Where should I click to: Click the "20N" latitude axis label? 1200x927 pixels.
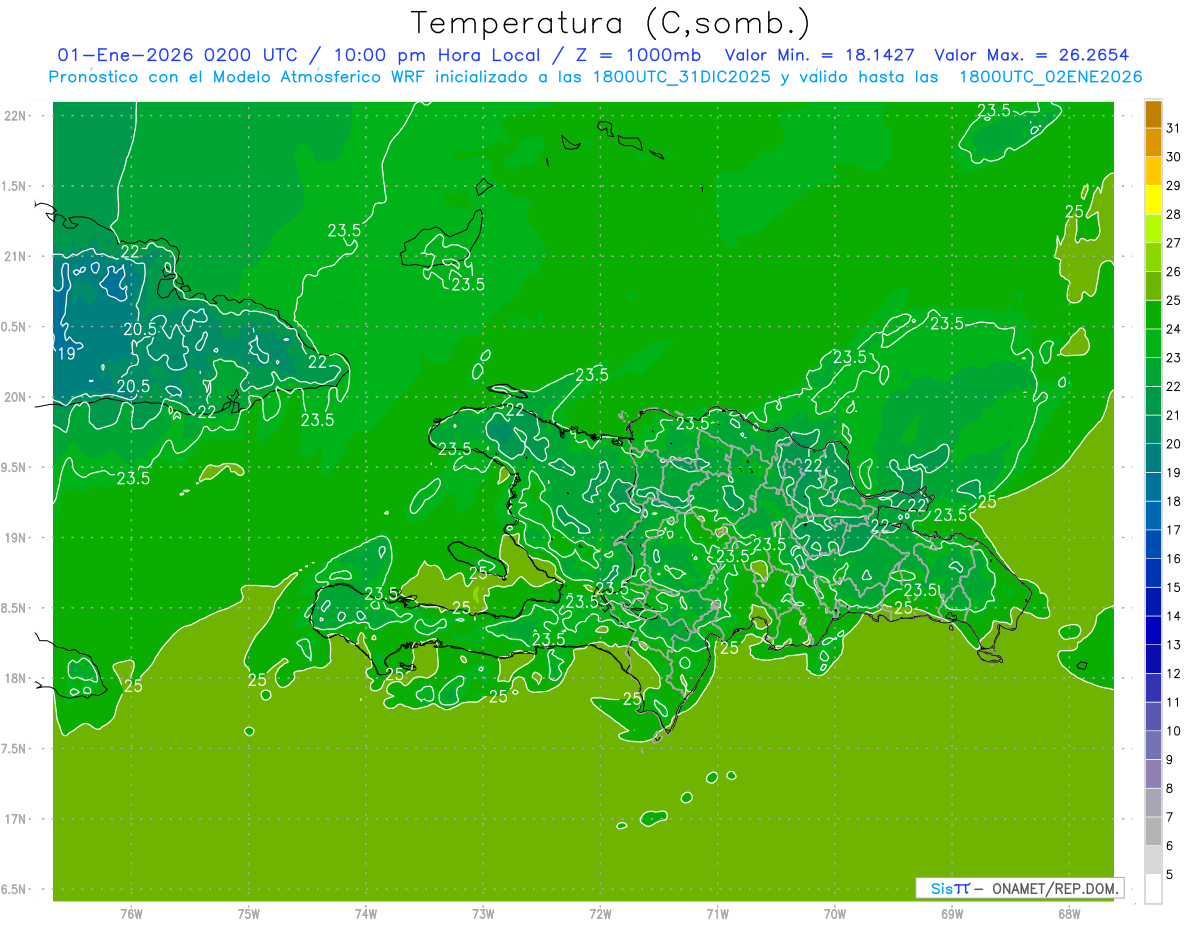tap(16, 398)
